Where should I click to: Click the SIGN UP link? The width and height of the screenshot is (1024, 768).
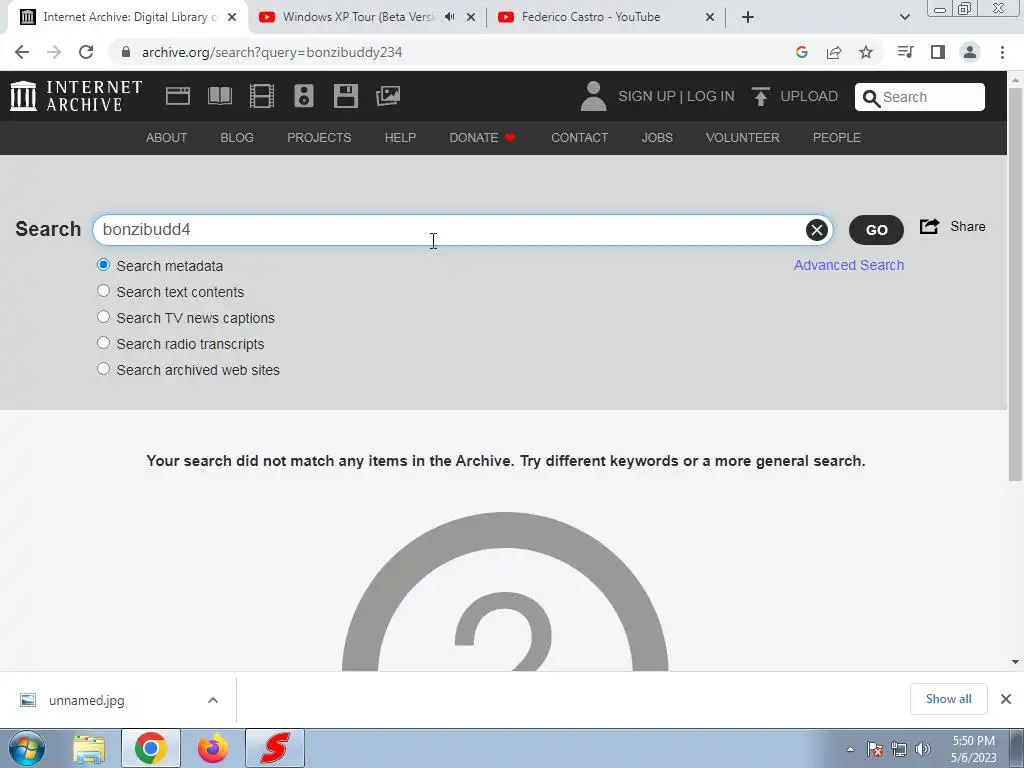click(647, 96)
